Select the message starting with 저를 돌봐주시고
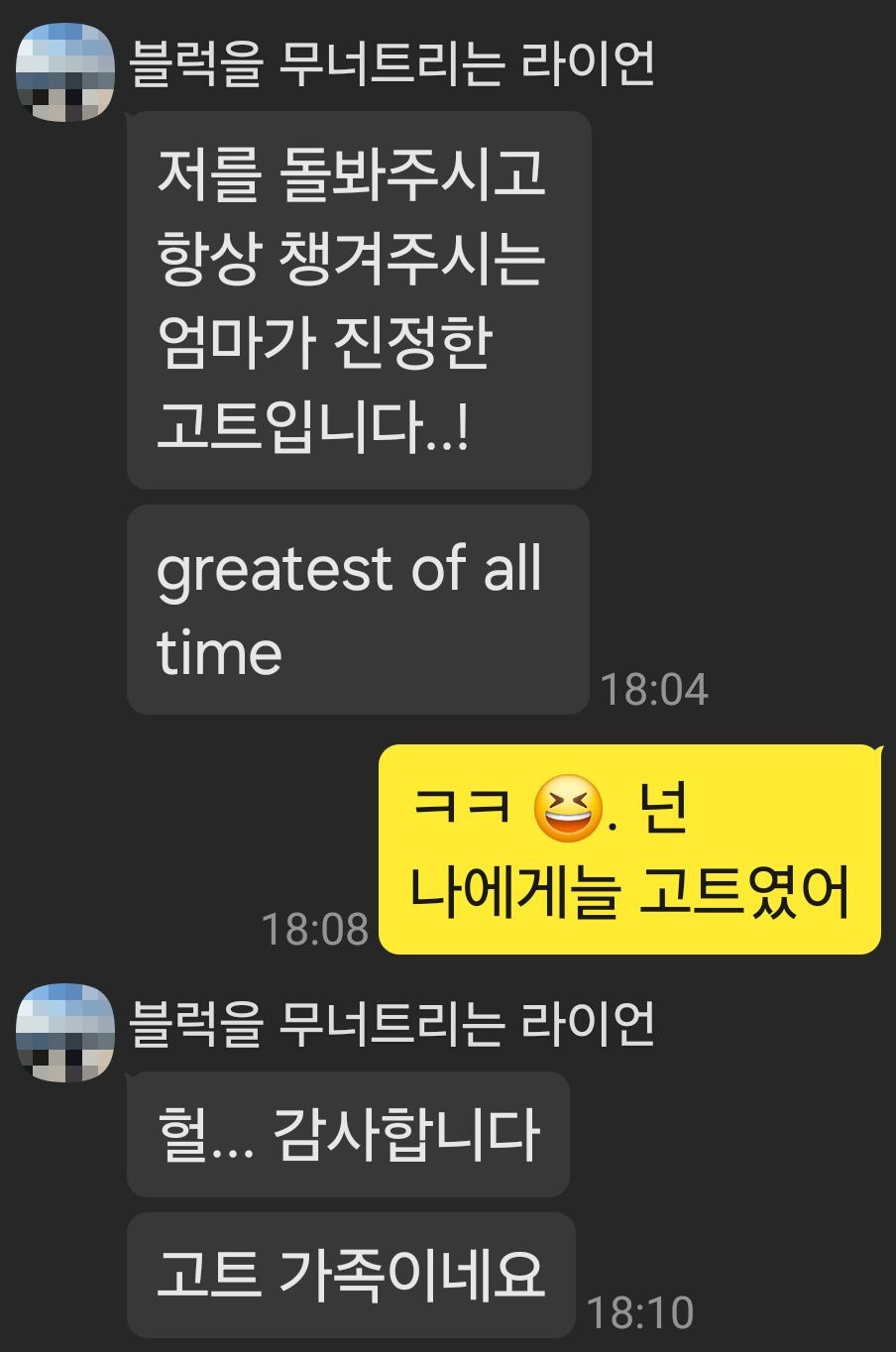896x1352 pixels. click(359, 300)
